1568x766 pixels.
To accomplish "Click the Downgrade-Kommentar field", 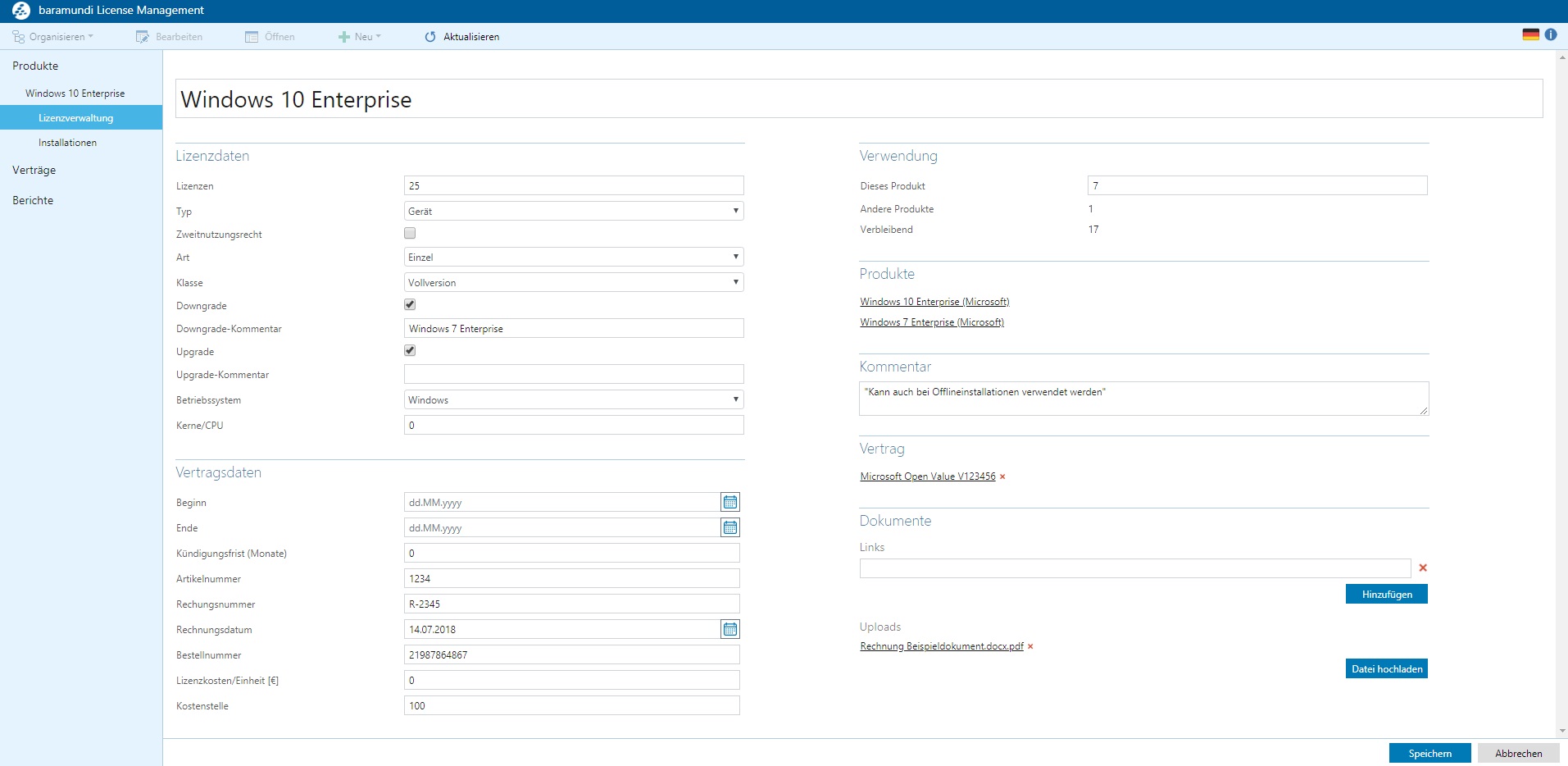I will click(574, 328).
